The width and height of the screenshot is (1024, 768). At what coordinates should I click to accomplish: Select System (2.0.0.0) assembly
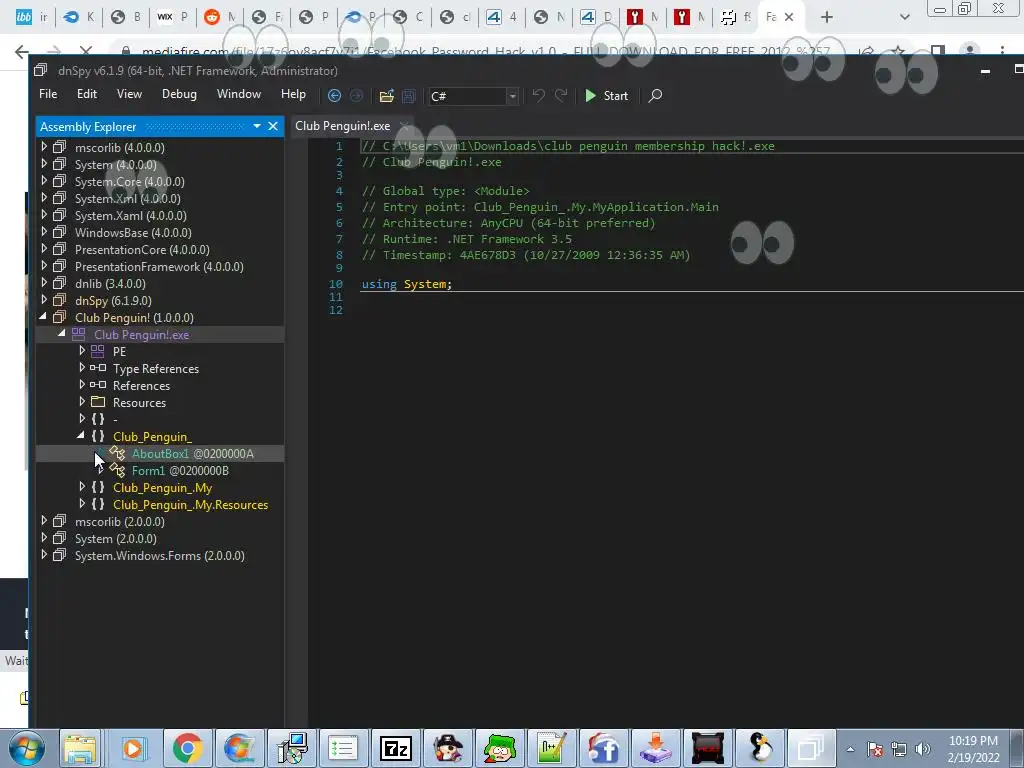pos(116,538)
